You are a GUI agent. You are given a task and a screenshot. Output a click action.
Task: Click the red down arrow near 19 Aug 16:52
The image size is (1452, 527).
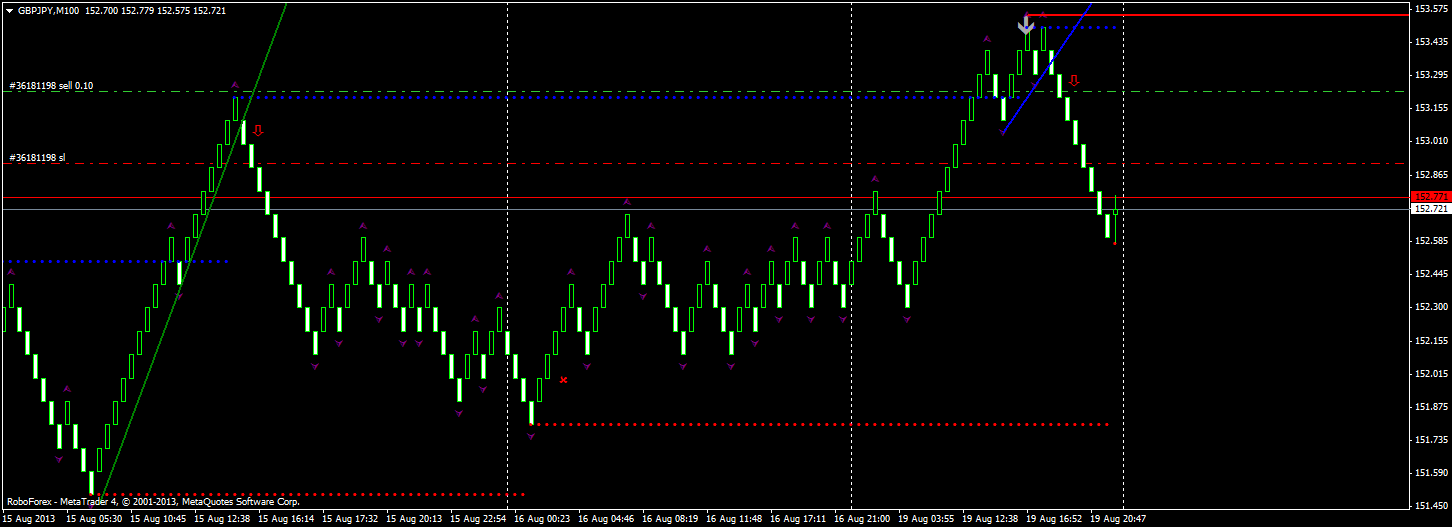pos(1074,80)
